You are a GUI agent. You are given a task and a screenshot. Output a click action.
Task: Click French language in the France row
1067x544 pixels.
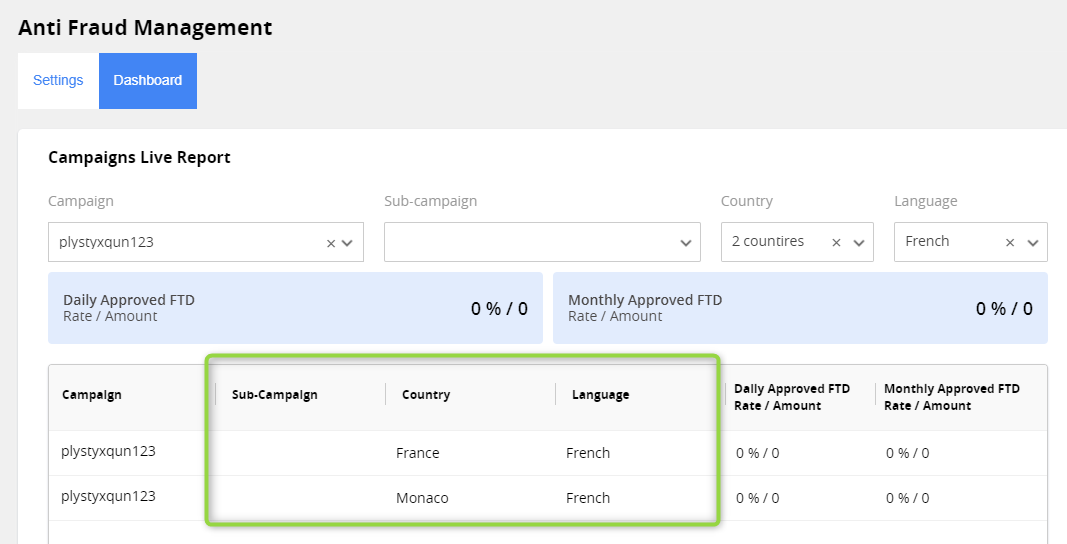tap(588, 453)
